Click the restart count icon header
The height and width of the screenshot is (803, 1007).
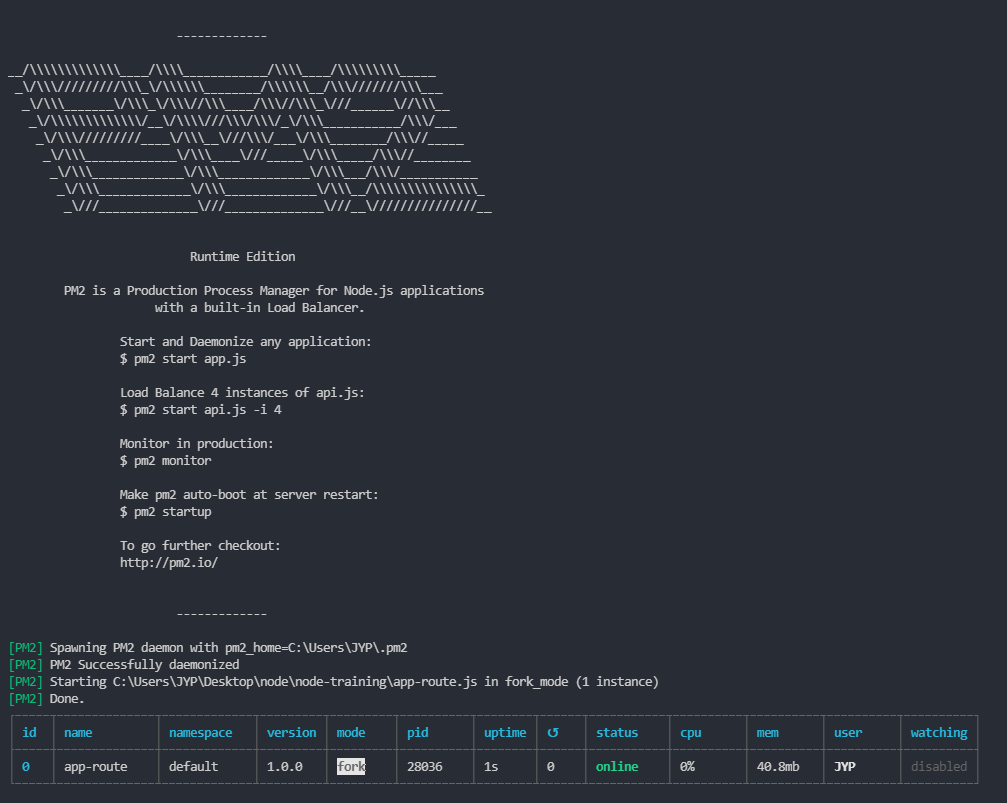click(x=553, y=732)
